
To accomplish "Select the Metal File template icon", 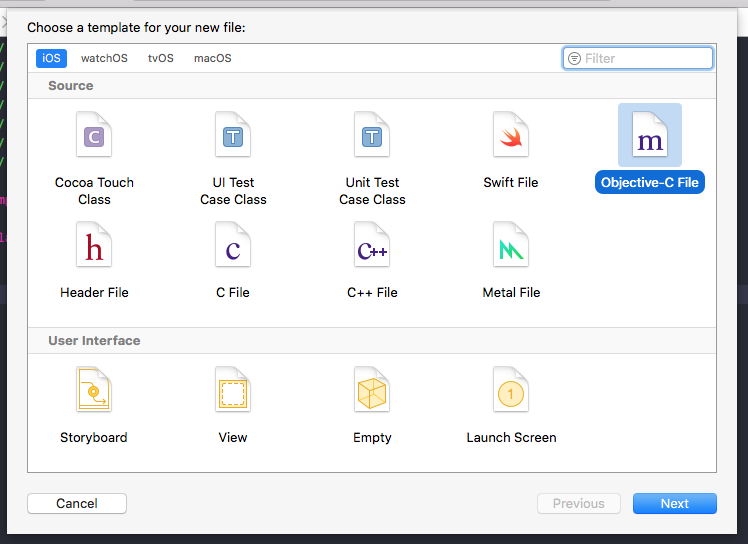I will (x=511, y=245).
